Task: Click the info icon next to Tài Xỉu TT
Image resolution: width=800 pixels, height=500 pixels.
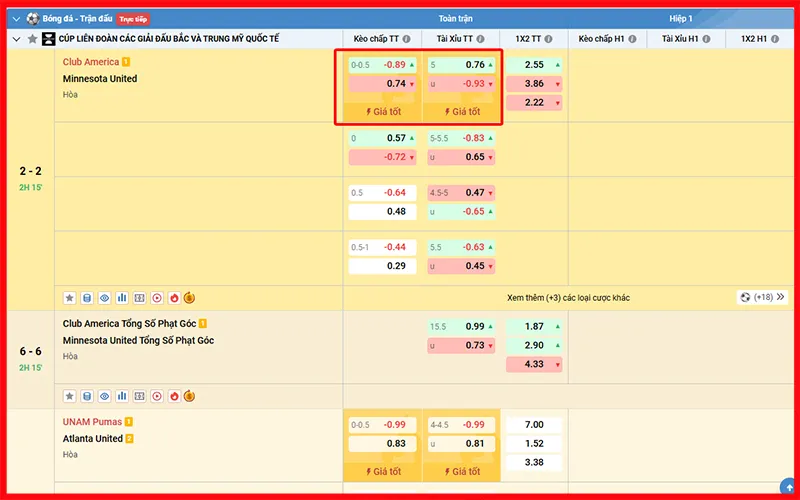Action: [x=490, y=39]
